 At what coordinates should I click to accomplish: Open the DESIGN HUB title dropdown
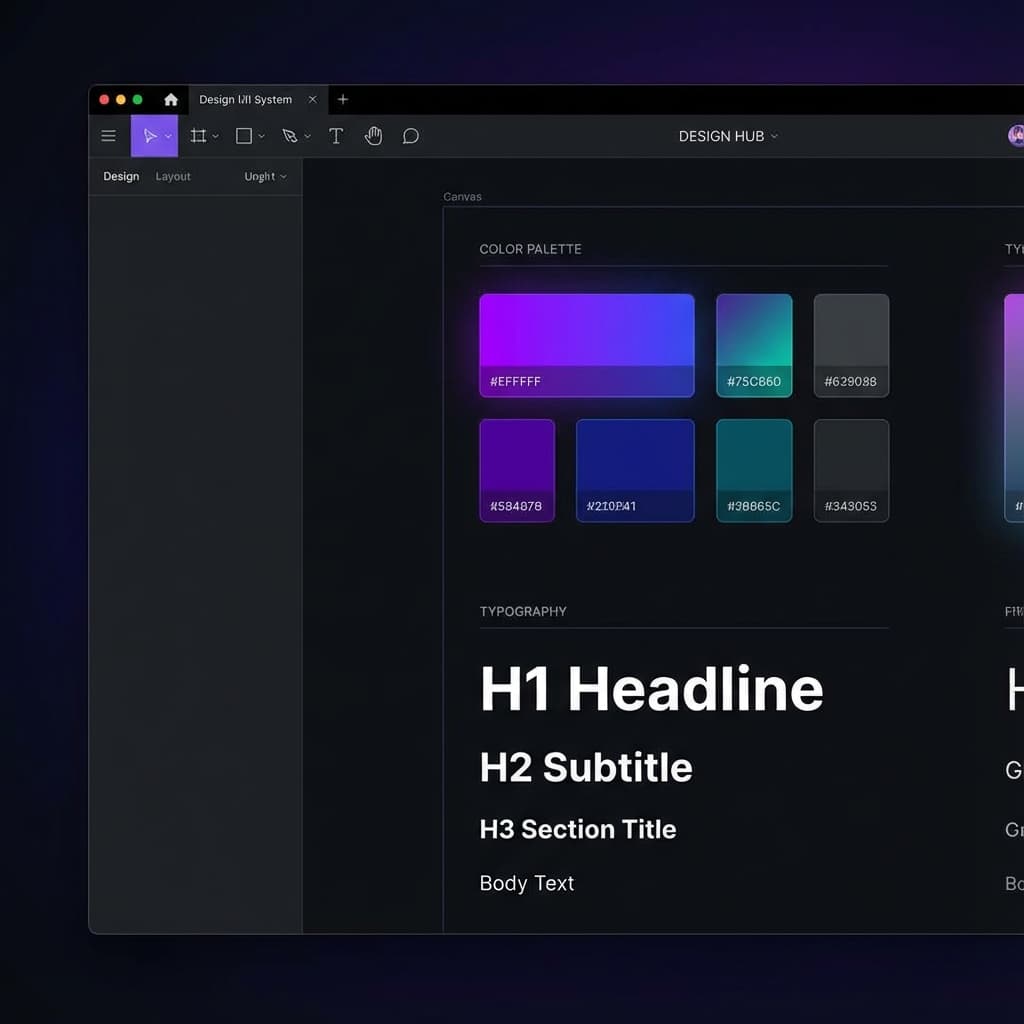pos(728,136)
